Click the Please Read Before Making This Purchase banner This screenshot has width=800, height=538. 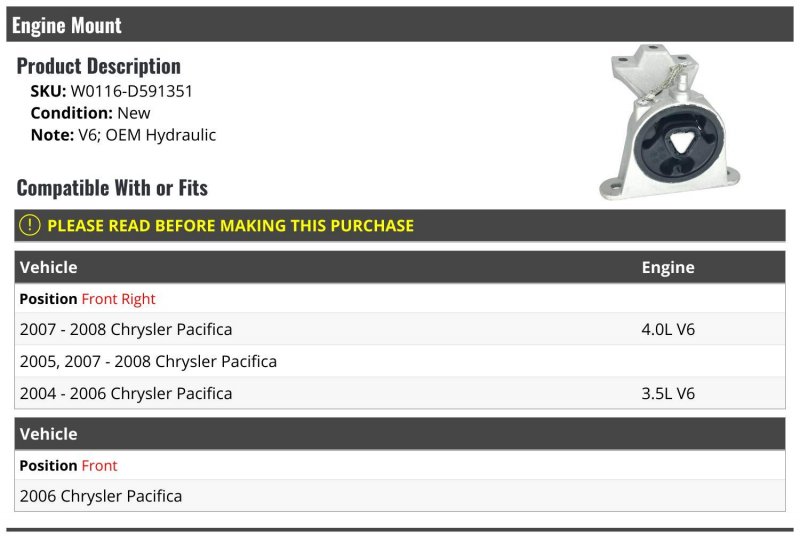[399, 225]
